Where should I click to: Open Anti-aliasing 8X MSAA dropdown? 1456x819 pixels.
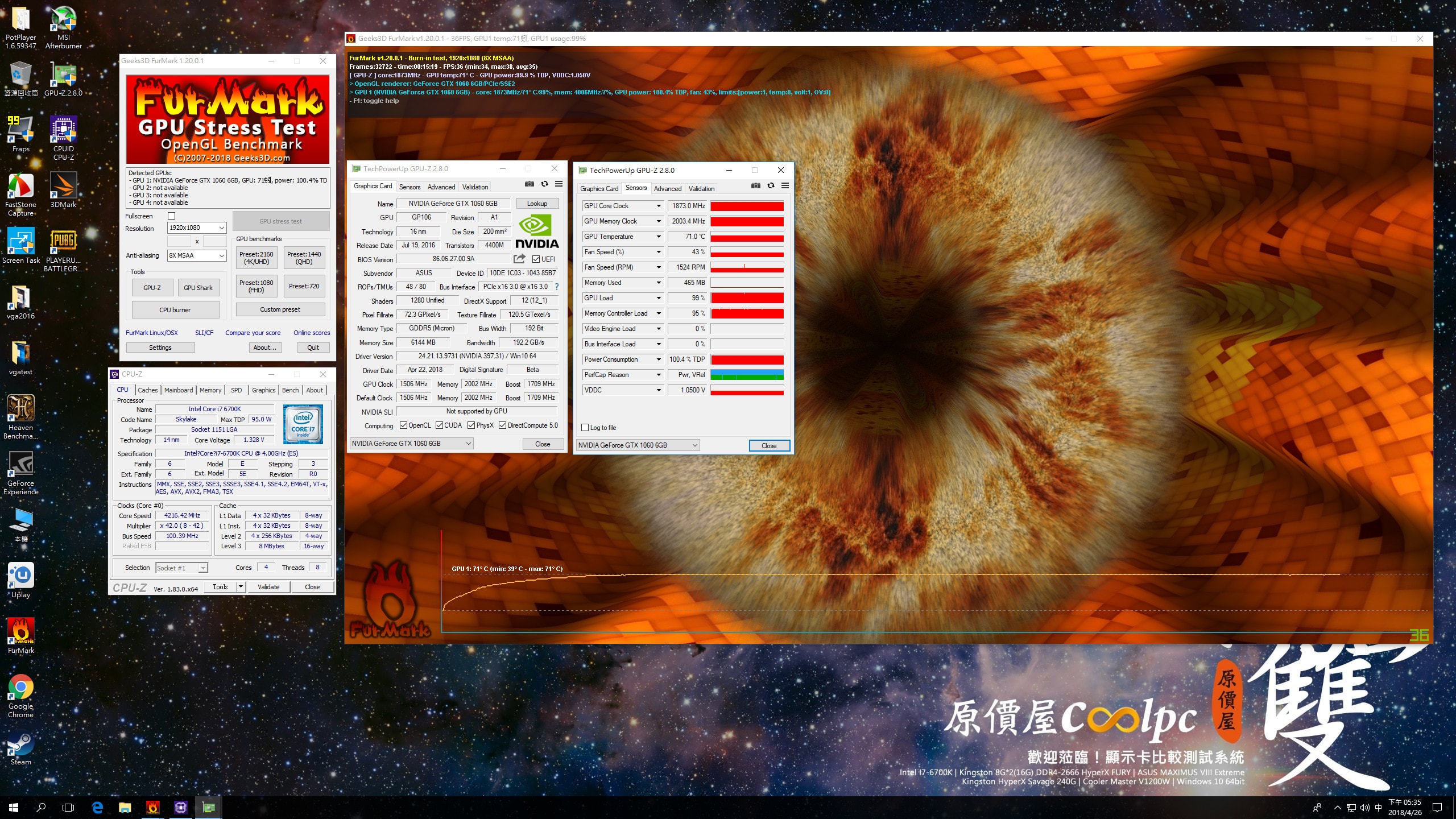[197, 255]
